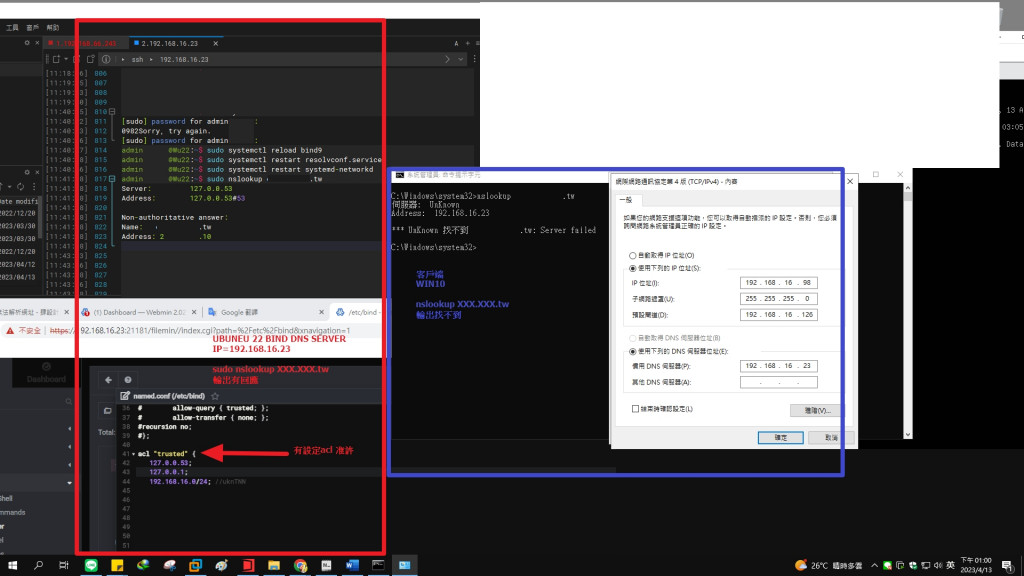Open the /etc/bind browser tab
Image resolution: width=1024 pixels, height=576 pixels.
[357, 312]
